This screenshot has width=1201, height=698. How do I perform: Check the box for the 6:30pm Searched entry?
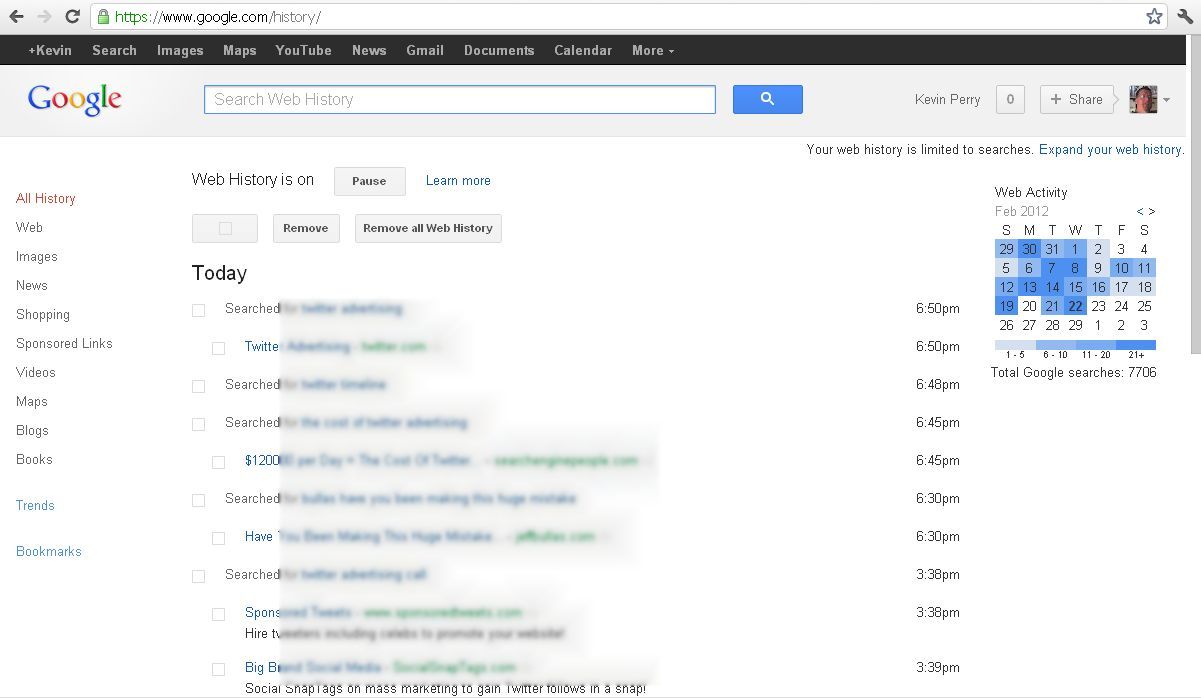198,500
